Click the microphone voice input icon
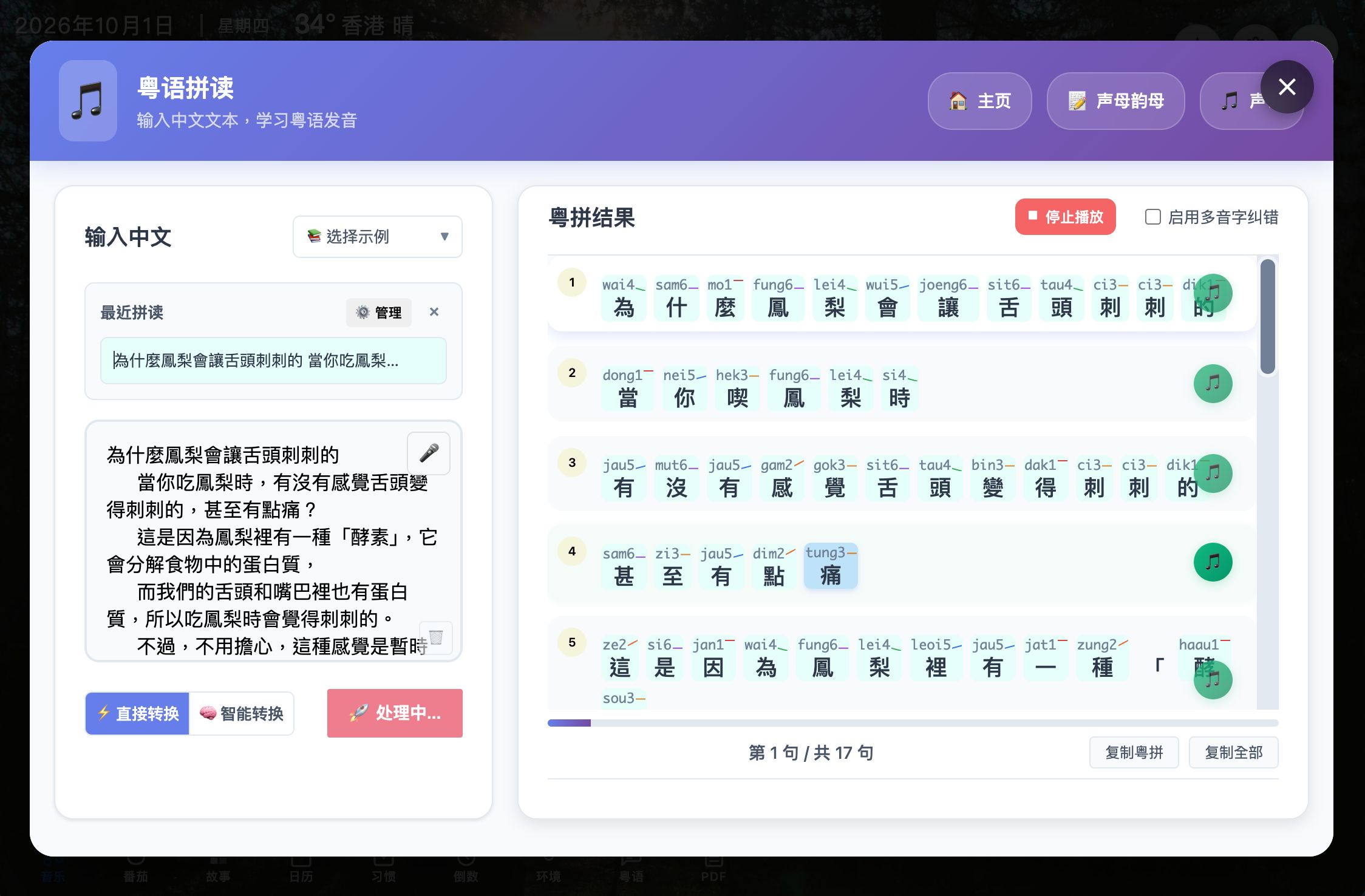The width and height of the screenshot is (1365, 896). [x=429, y=453]
